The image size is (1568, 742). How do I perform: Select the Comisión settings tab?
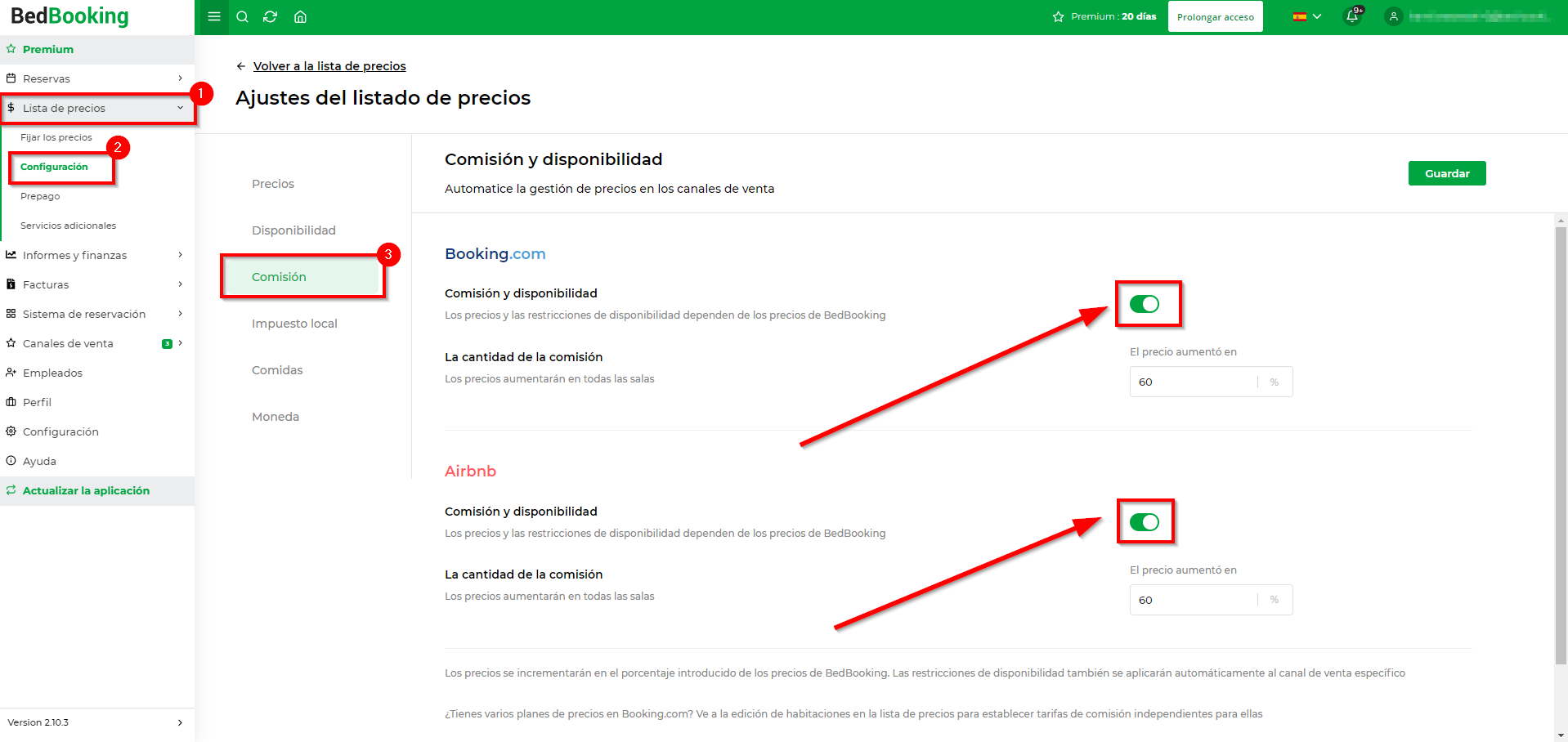(302, 277)
